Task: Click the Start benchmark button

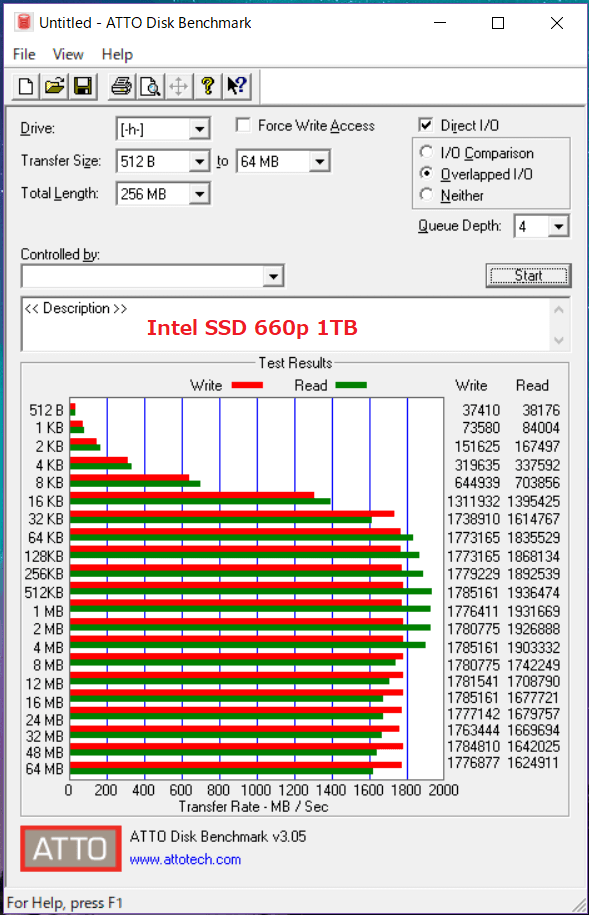Action: click(528, 275)
